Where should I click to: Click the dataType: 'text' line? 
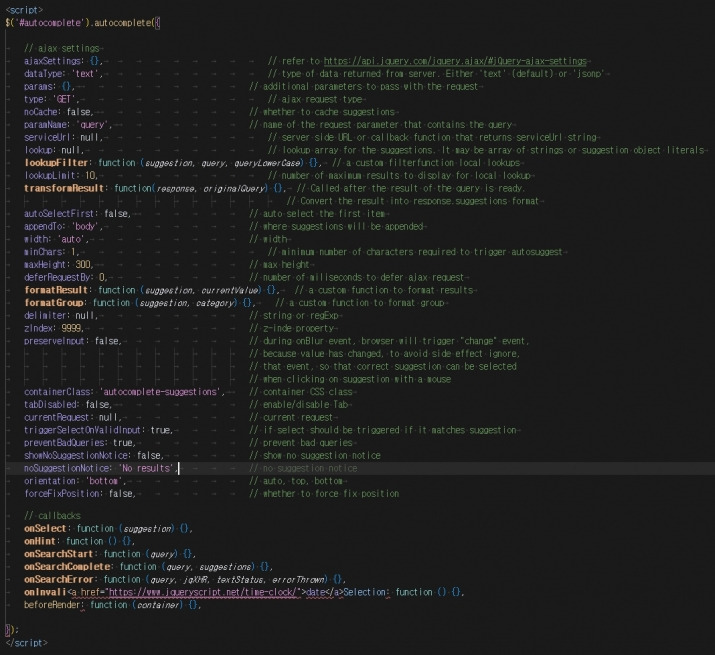(64, 74)
